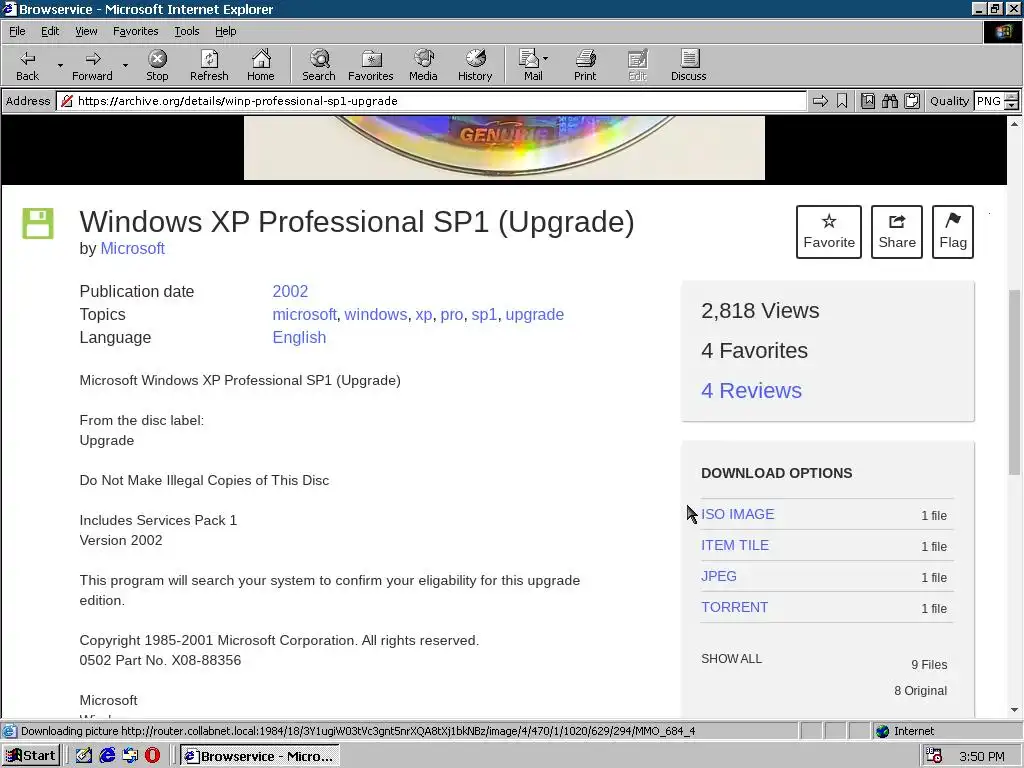Open the File menu

point(17,31)
